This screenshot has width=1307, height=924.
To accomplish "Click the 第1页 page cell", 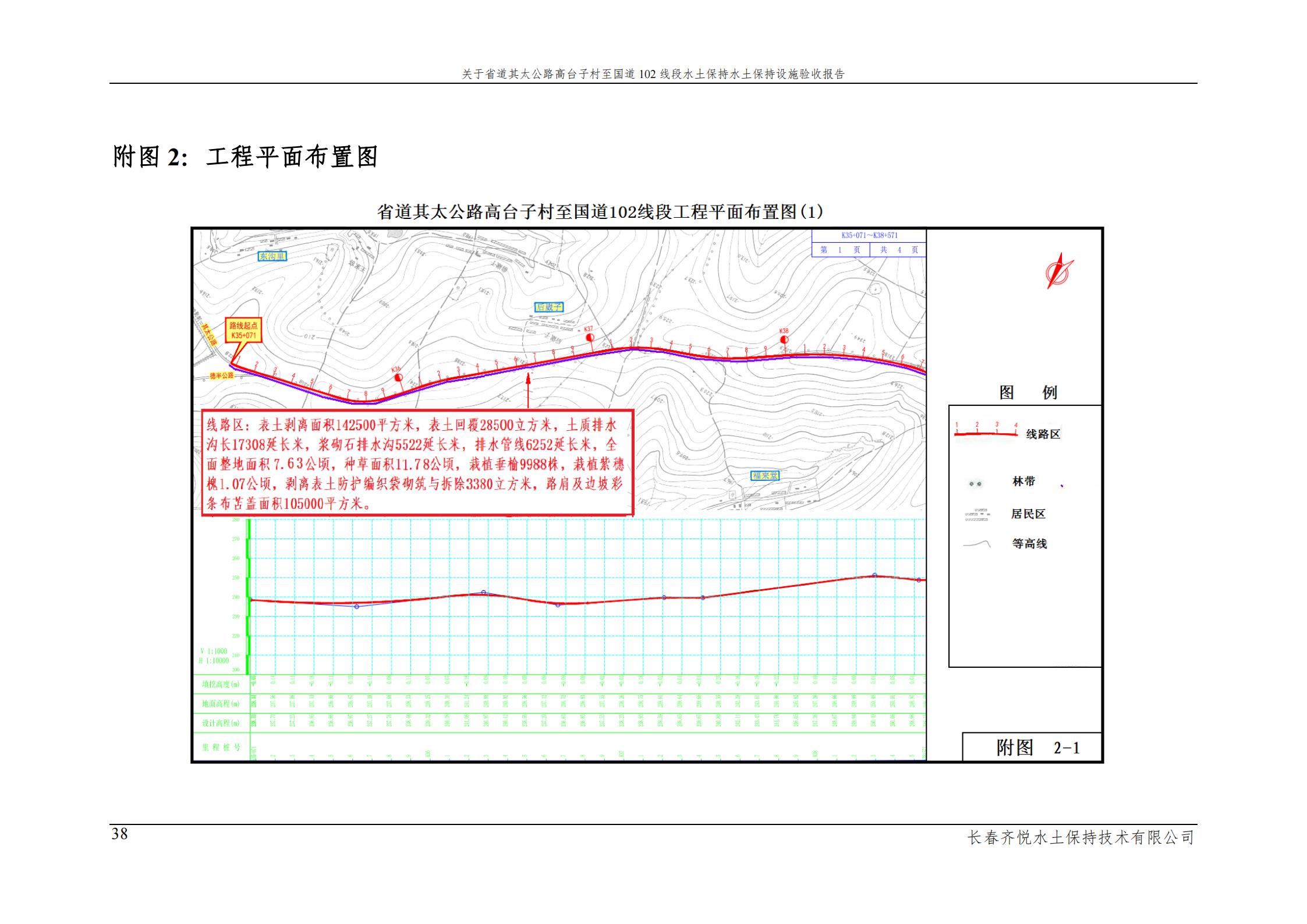I will coord(840,250).
